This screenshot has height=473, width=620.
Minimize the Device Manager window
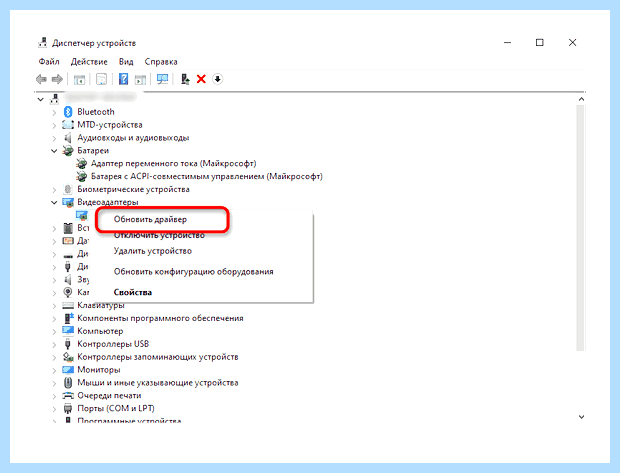[508, 42]
